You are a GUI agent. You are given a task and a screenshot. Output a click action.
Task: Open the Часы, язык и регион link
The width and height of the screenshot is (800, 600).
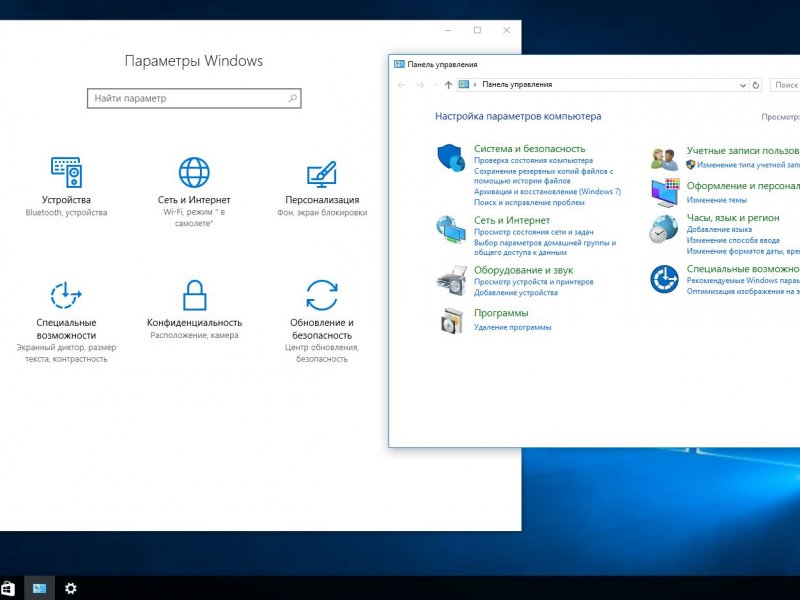733,218
